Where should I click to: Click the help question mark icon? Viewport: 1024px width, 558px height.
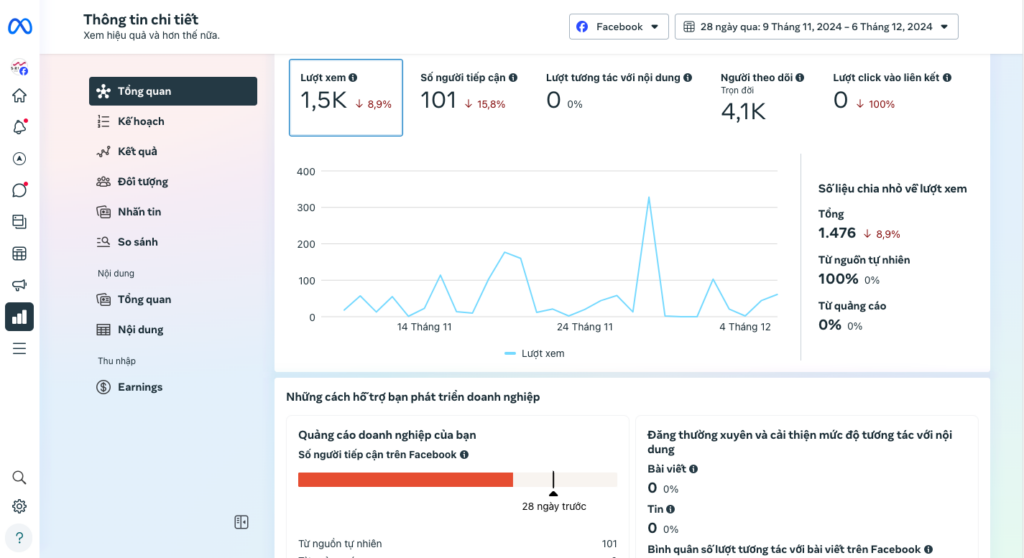(20, 538)
